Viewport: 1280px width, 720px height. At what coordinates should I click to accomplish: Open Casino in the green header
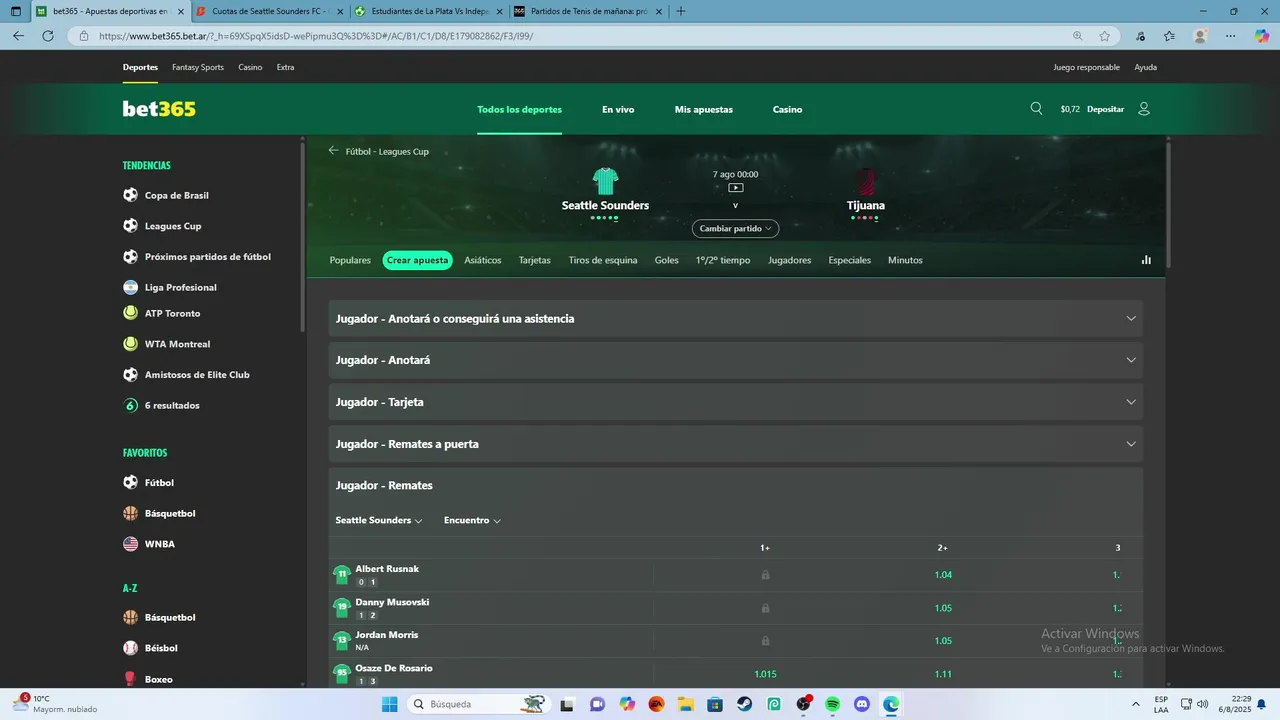pos(788,109)
